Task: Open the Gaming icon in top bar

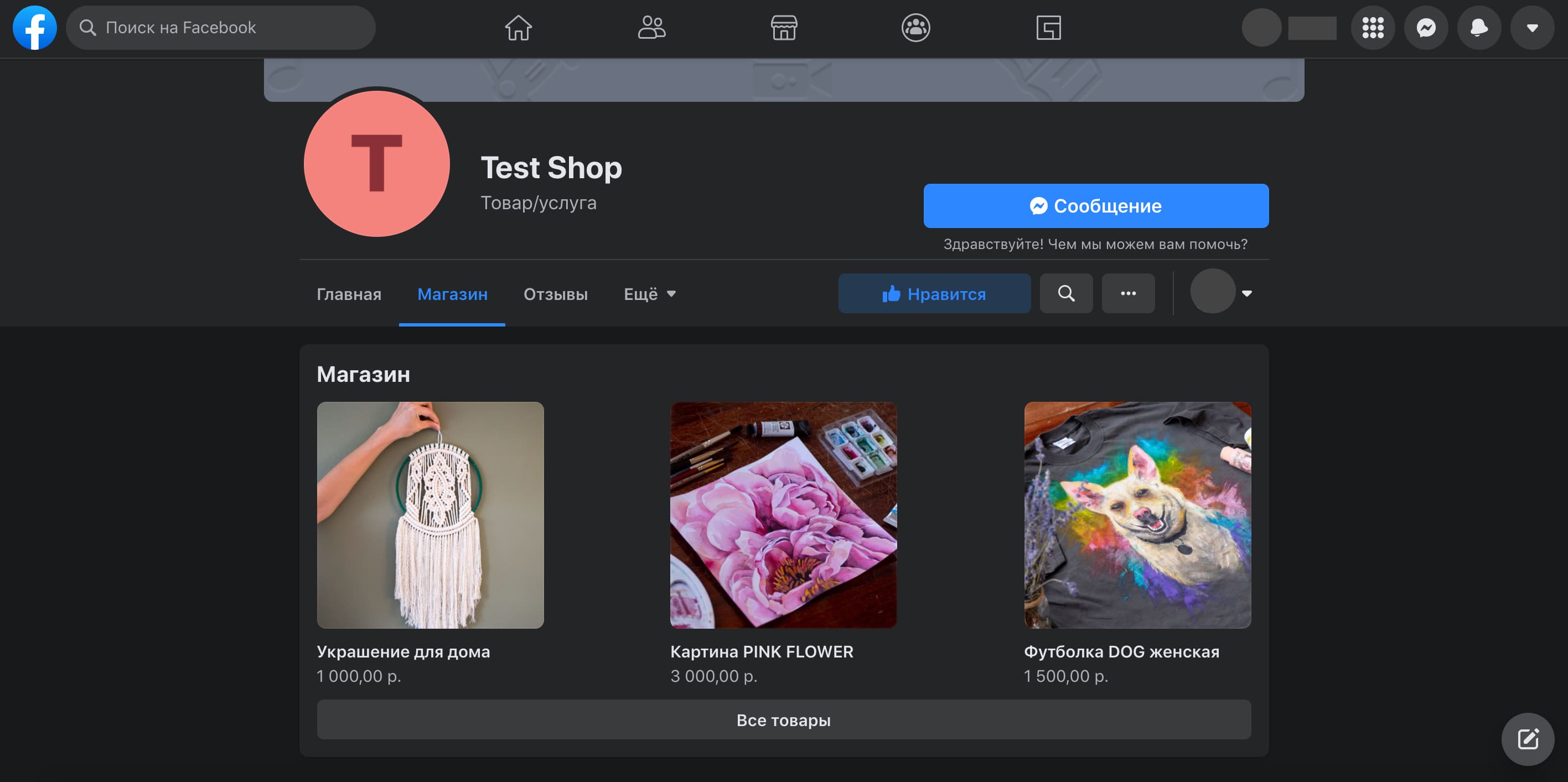Action: (x=1048, y=27)
